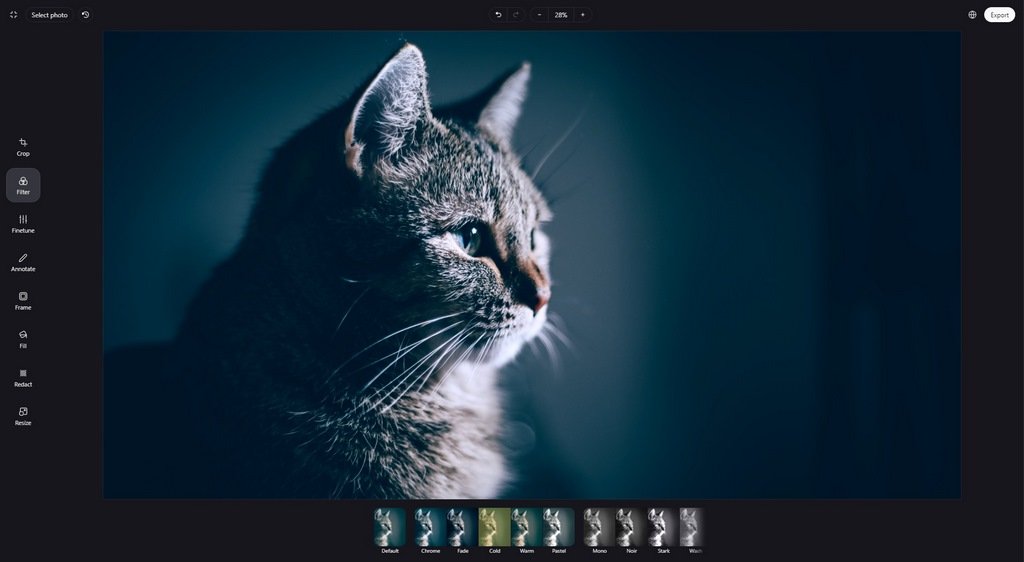Screen dimensions: 1024x562
Task: Open the Resize tool
Action: (23, 416)
